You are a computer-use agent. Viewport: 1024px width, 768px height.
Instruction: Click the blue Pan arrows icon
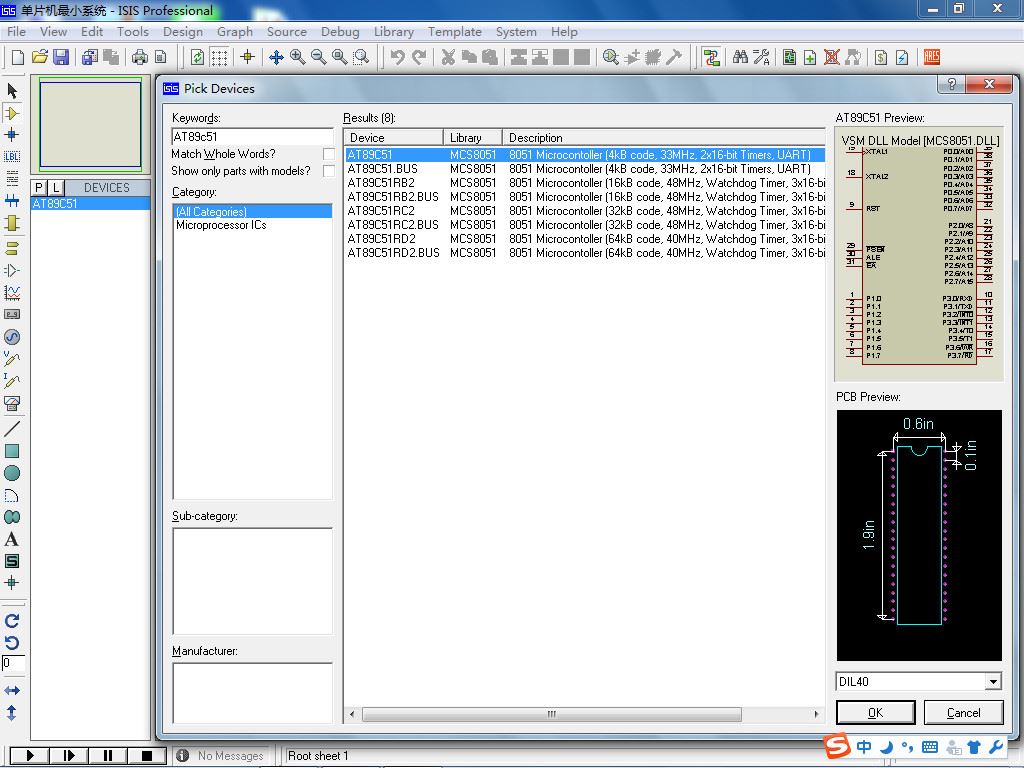(276, 57)
